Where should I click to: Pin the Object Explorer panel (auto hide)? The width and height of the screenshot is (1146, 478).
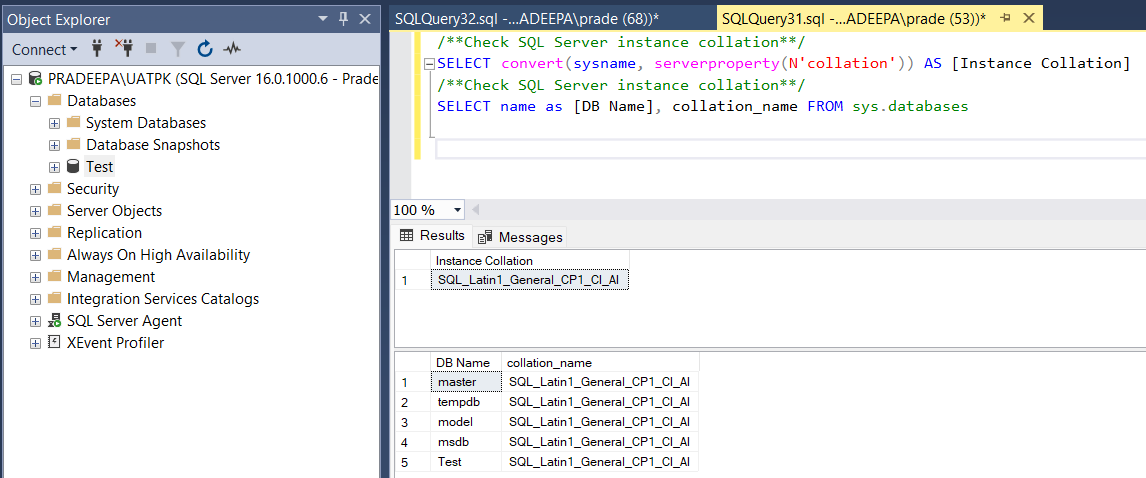coord(343,19)
